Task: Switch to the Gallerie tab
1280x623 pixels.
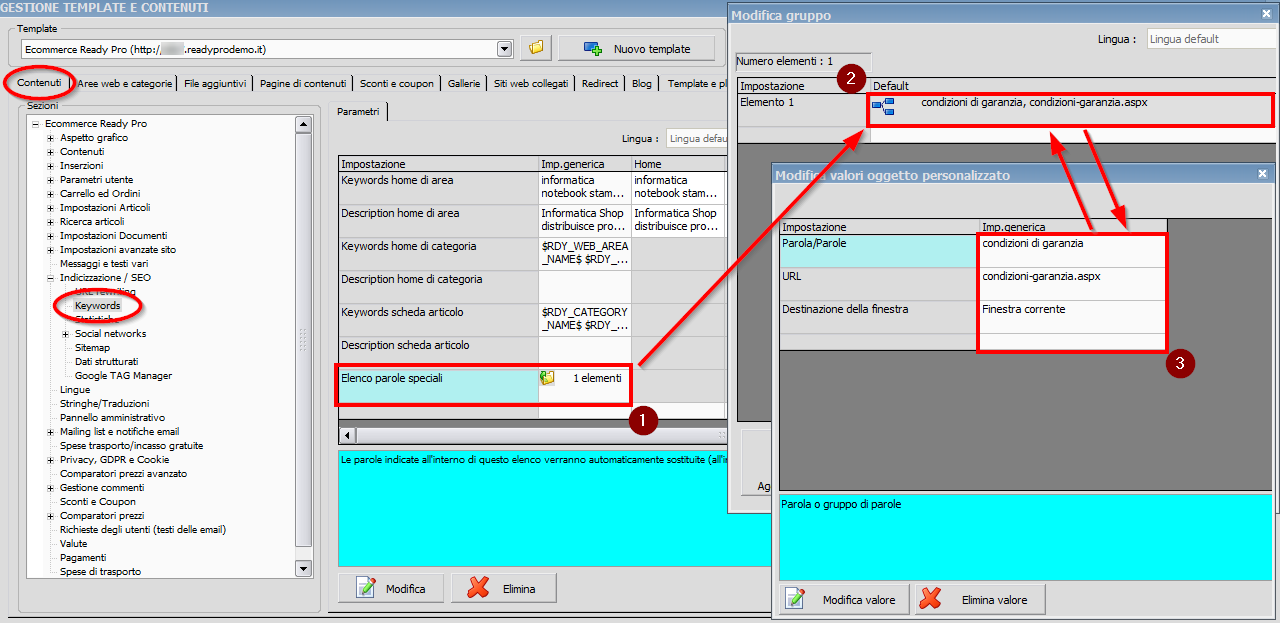Action: click(464, 84)
